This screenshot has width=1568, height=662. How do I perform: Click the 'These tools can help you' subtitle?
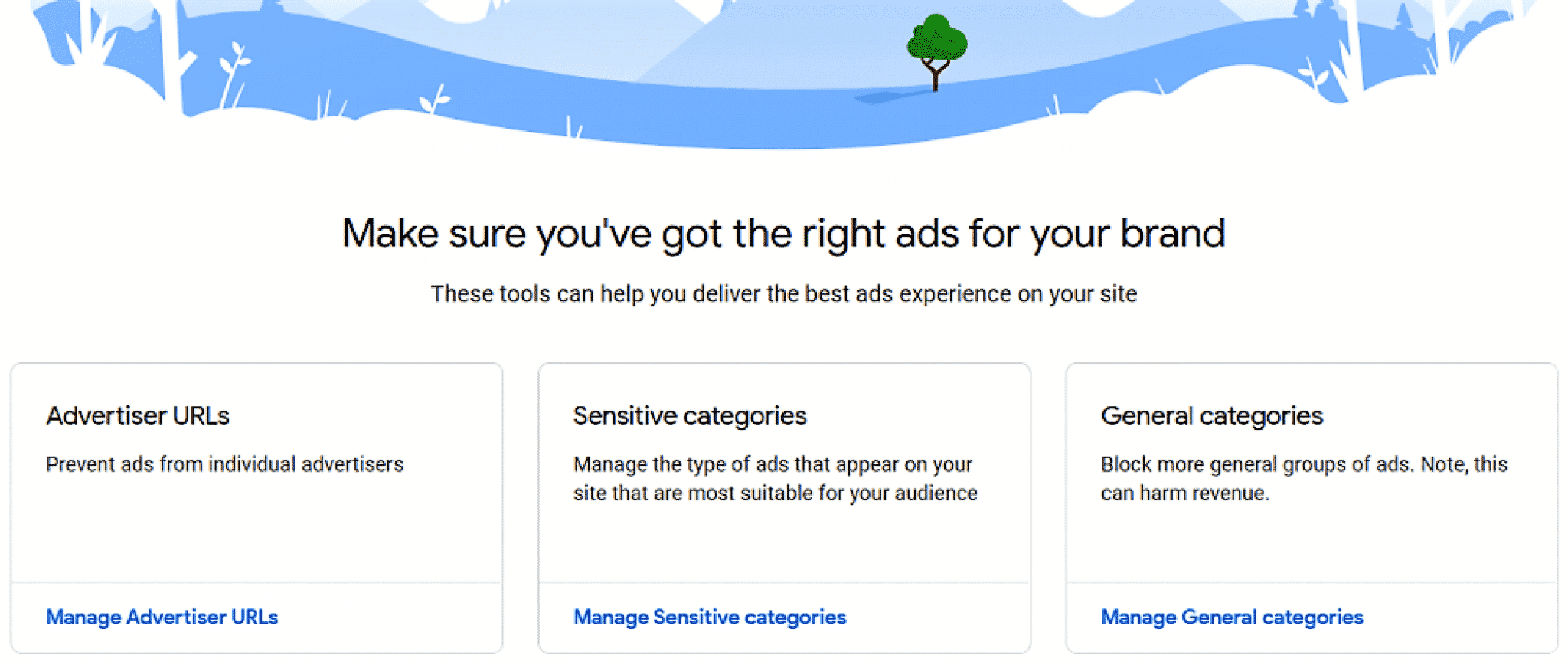(783, 294)
